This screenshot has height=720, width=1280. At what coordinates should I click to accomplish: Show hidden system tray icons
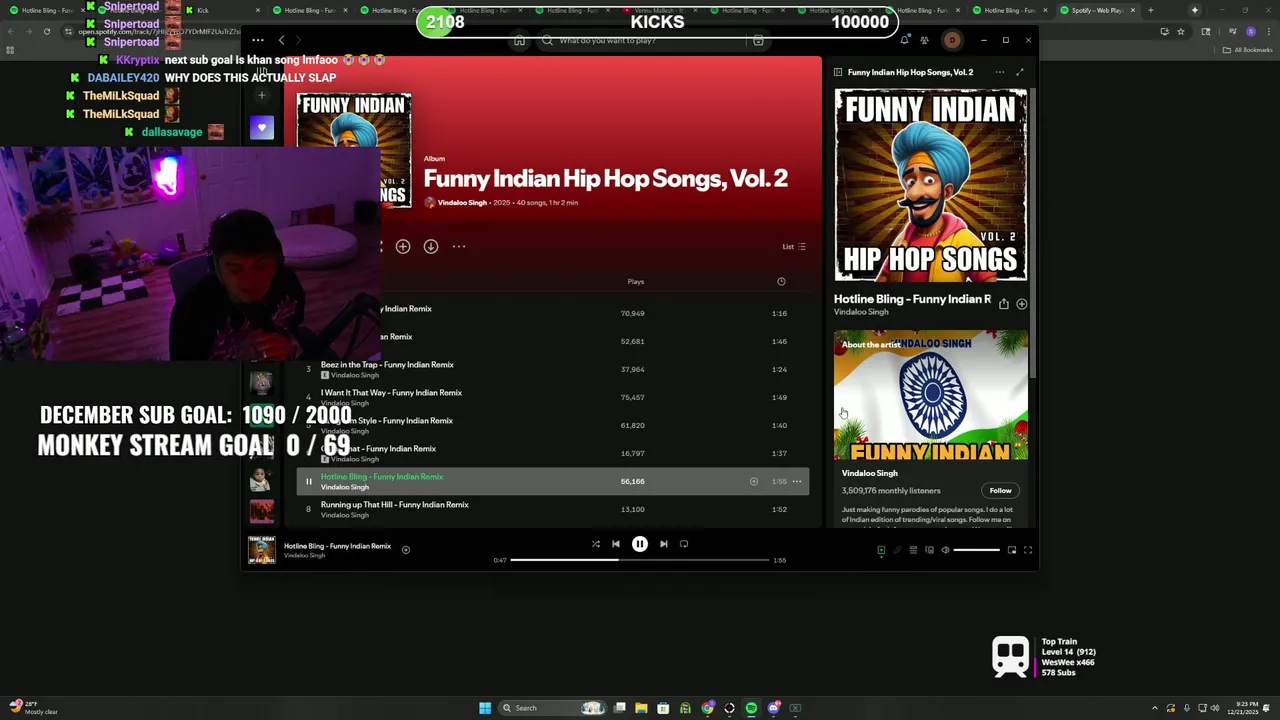pyautogui.click(x=1155, y=708)
